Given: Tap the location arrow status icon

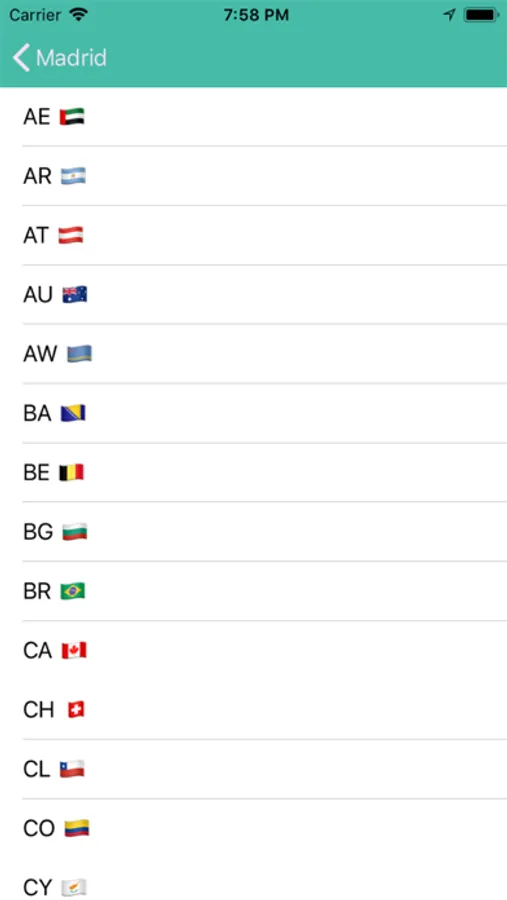Looking at the screenshot, I should pos(450,15).
